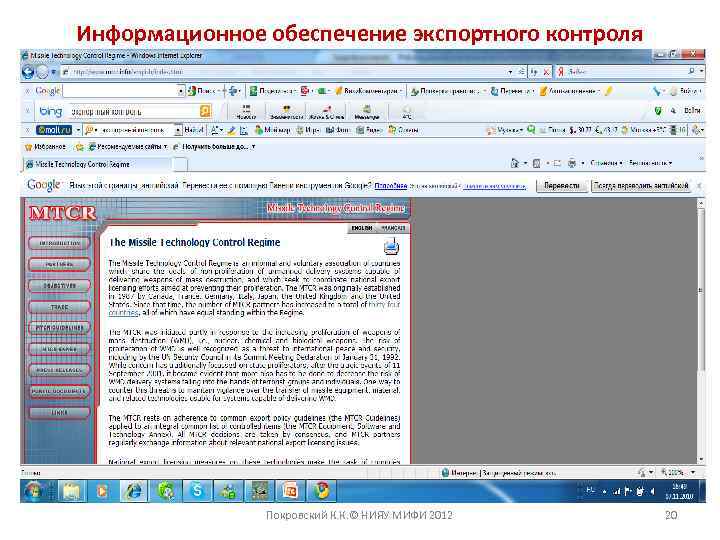Switch page language to FRANCAIS
The image size is (720, 540).
click(x=393, y=228)
